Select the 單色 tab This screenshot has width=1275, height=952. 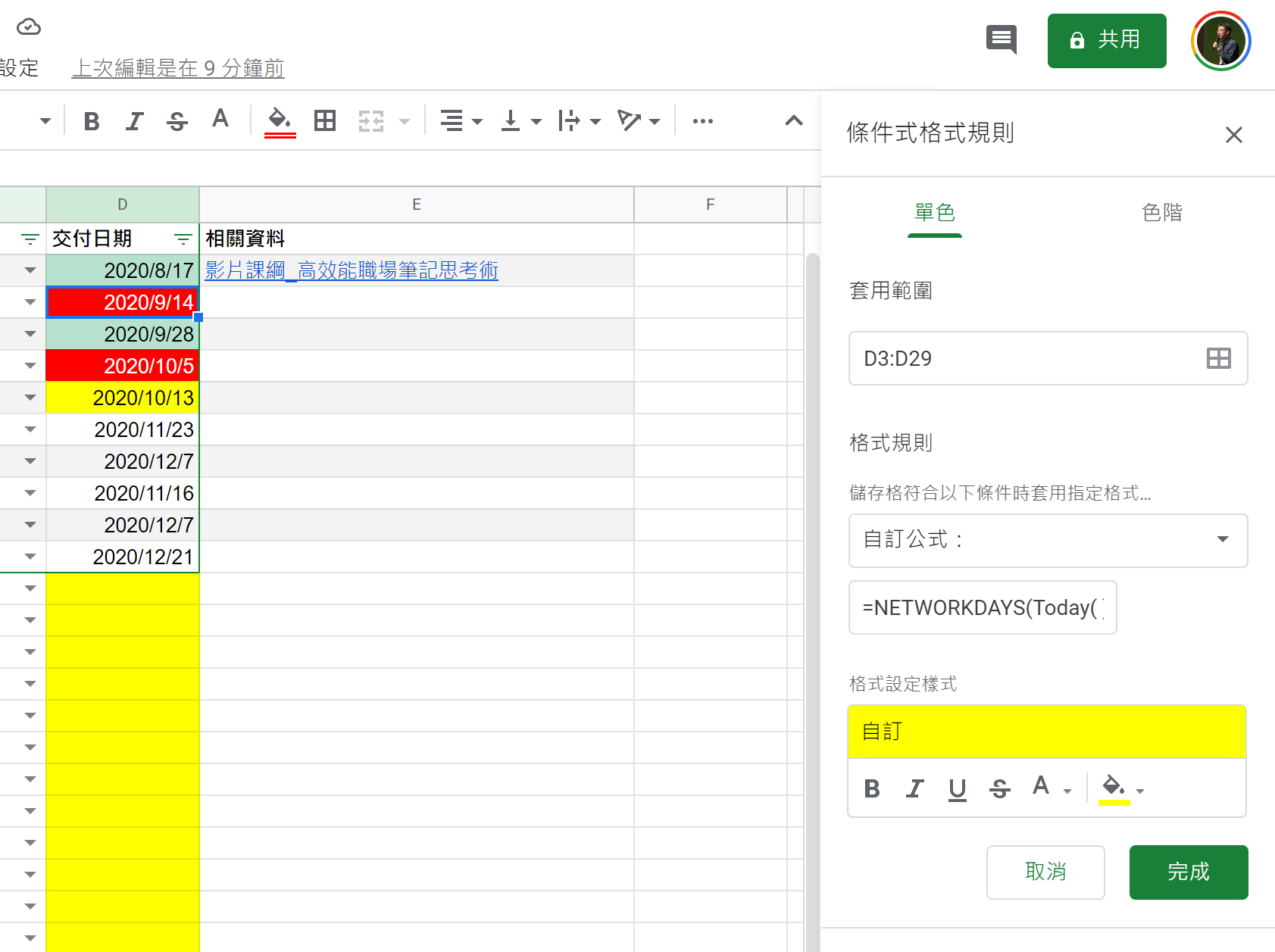[934, 213]
